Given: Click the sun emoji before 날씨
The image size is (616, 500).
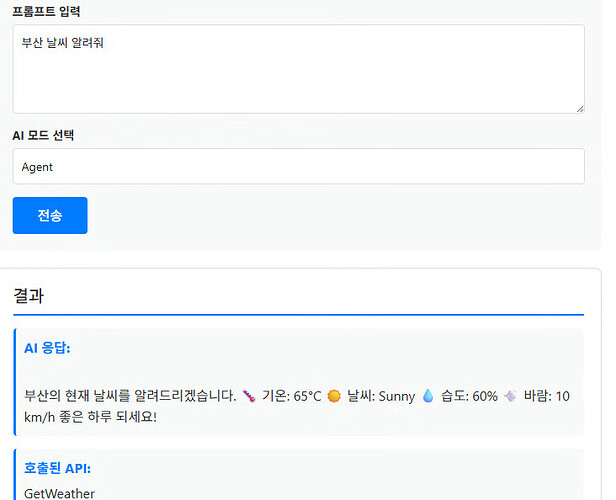Looking at the screenshot, I should click(334, 396).
